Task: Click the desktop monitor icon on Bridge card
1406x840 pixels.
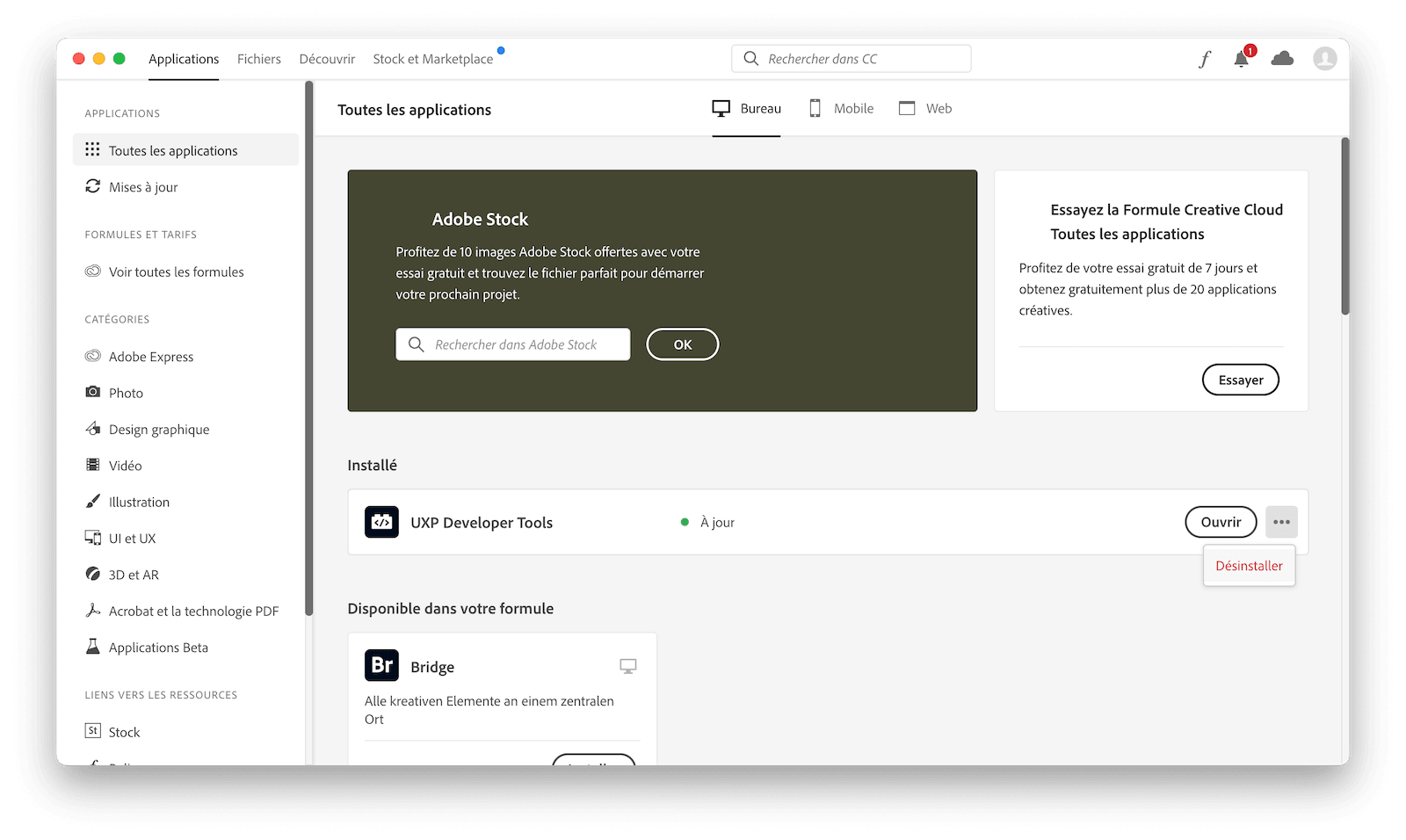Action: tap(627, 666)
